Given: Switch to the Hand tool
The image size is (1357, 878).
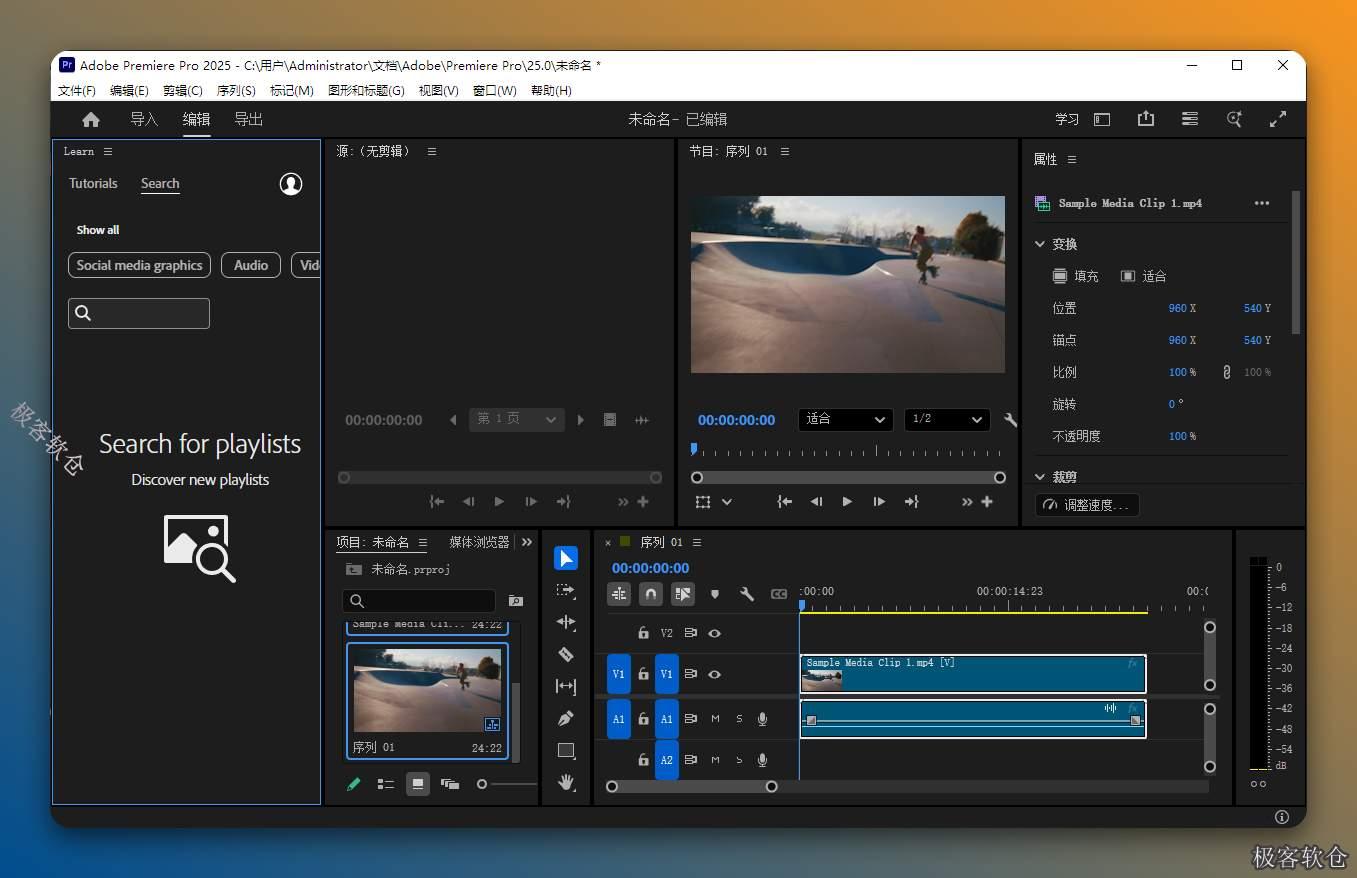Looking at the screenshot, I should point(566,782).
